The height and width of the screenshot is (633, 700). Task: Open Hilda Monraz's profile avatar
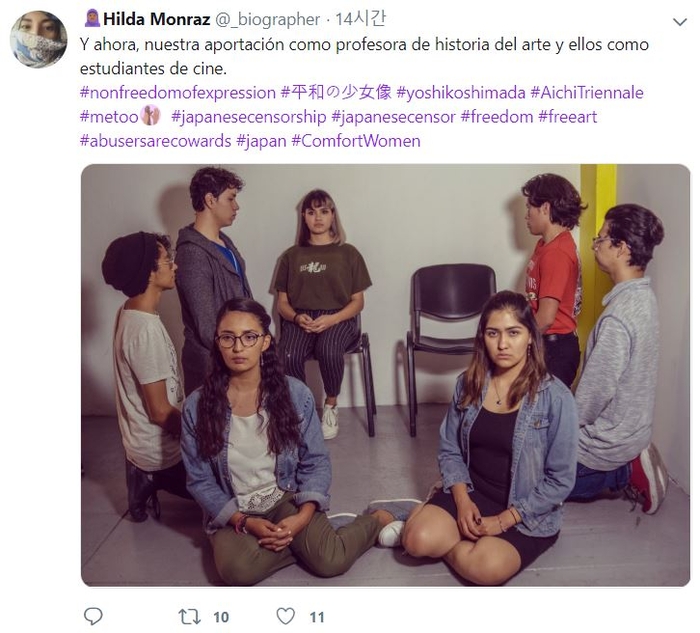[x=38, y=39]
